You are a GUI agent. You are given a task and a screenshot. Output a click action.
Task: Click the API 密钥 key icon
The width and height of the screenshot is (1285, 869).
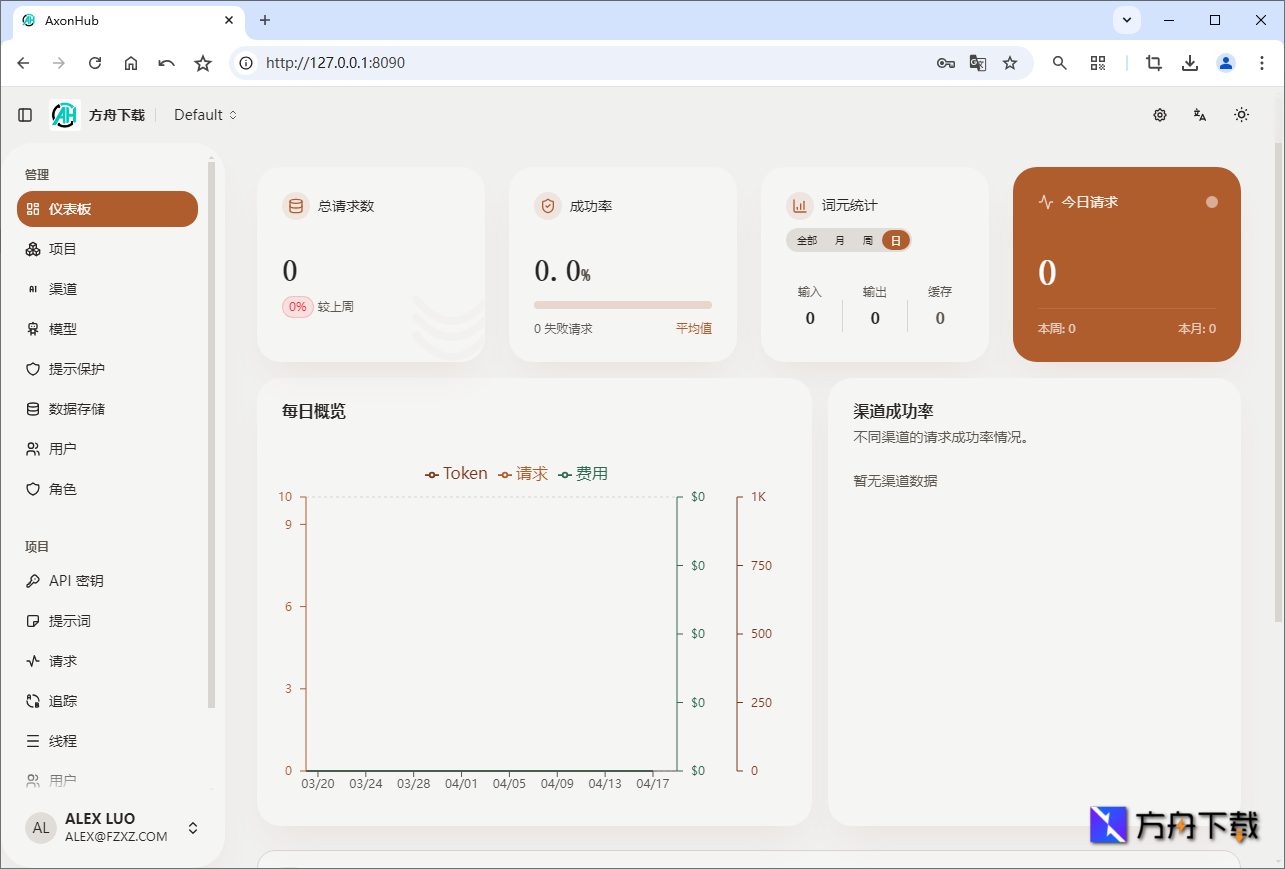(33, 580)
